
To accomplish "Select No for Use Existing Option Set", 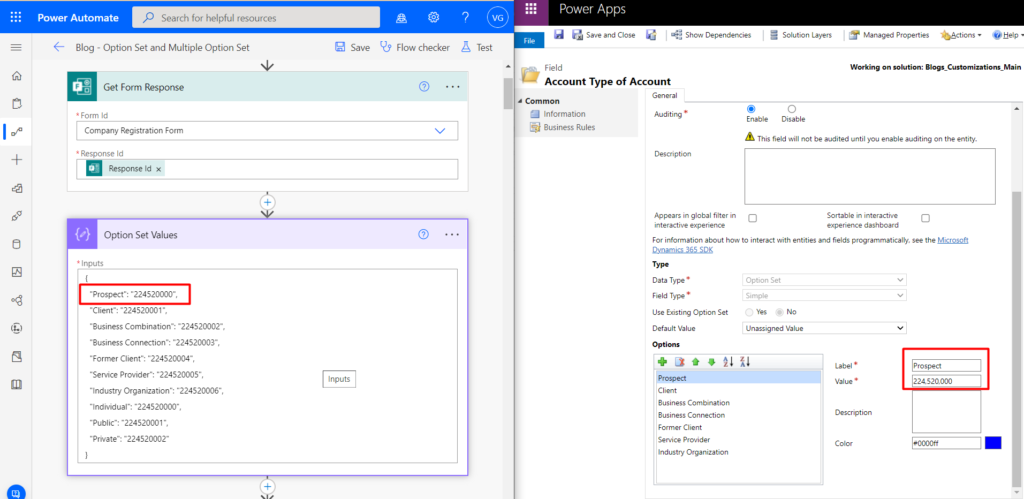I will coord(780,312).
